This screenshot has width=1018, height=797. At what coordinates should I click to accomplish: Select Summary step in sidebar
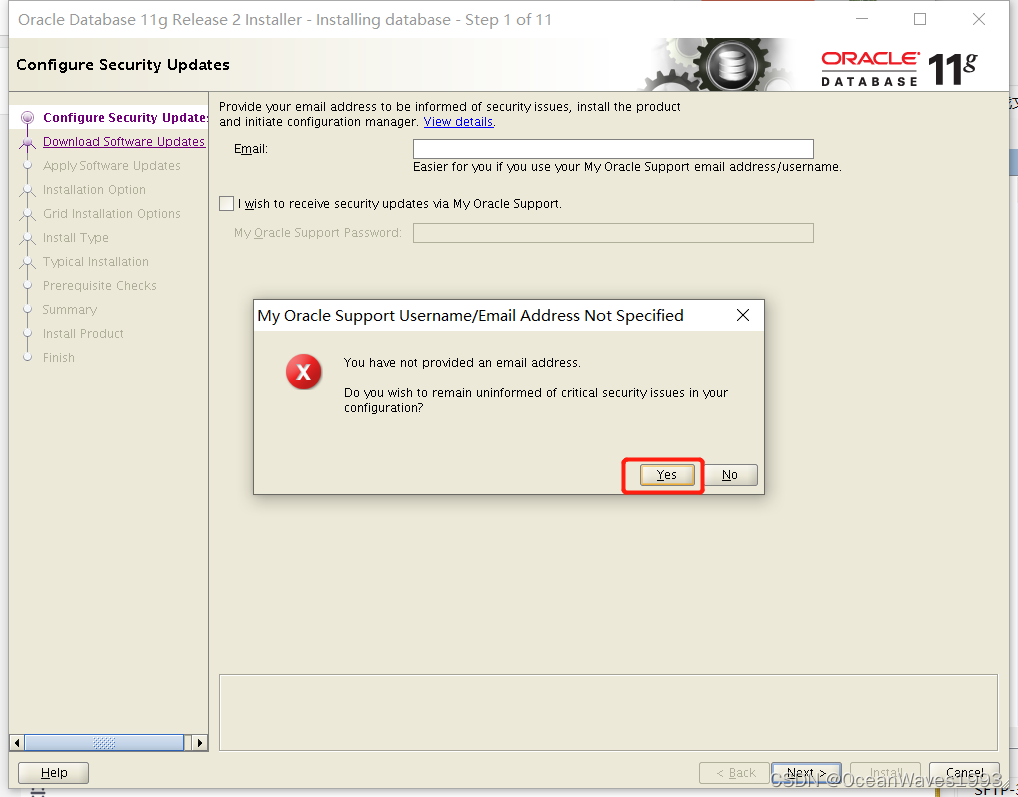click(69, 310)
